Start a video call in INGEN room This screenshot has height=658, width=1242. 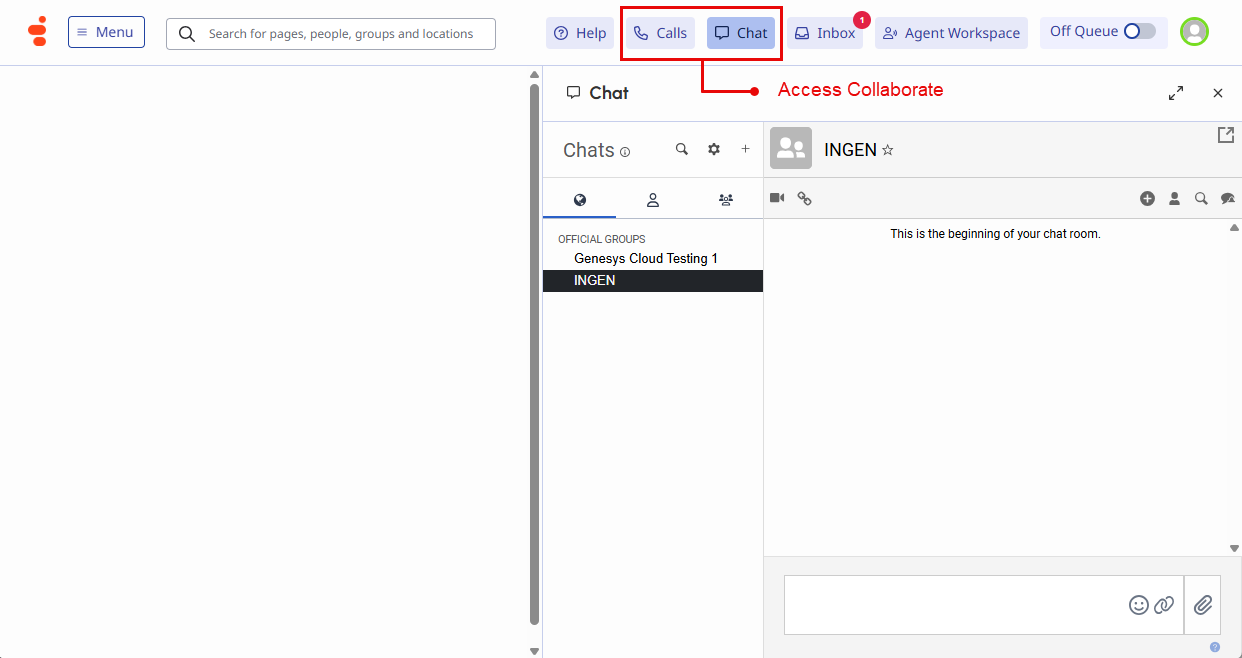pyautogui.click(x=777, y=198)
